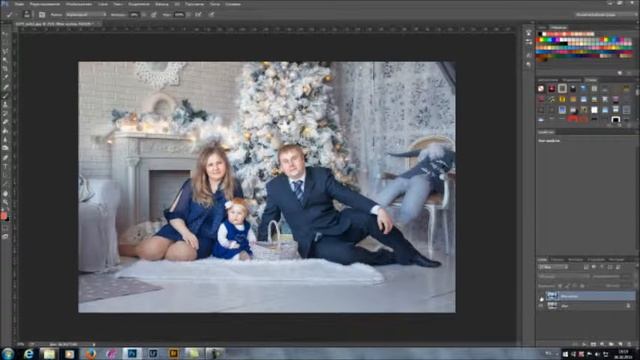This screenshot has height=360, width=640.
Task: Open the Filter menu
Action: (x=162, y=4)
